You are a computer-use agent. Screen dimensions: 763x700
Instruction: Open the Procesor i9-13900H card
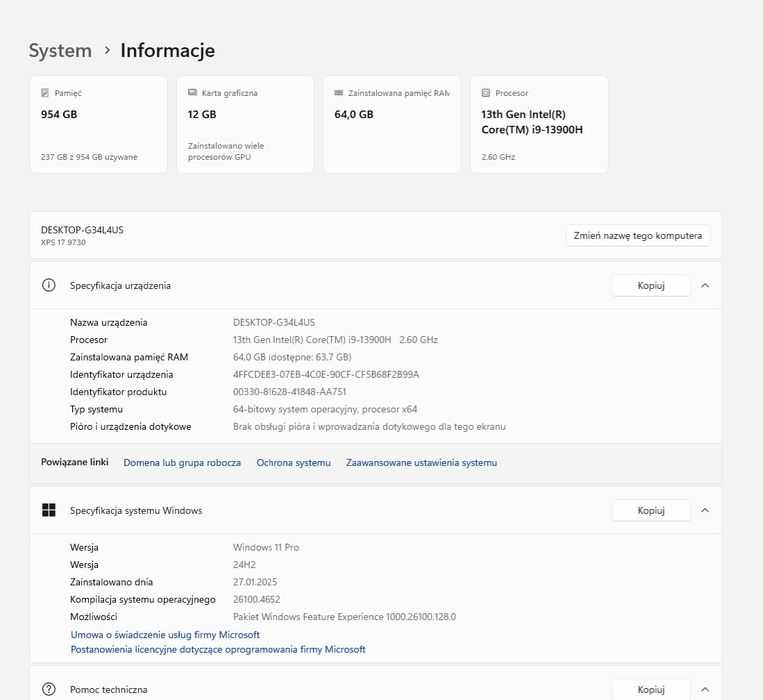point(539,124)
